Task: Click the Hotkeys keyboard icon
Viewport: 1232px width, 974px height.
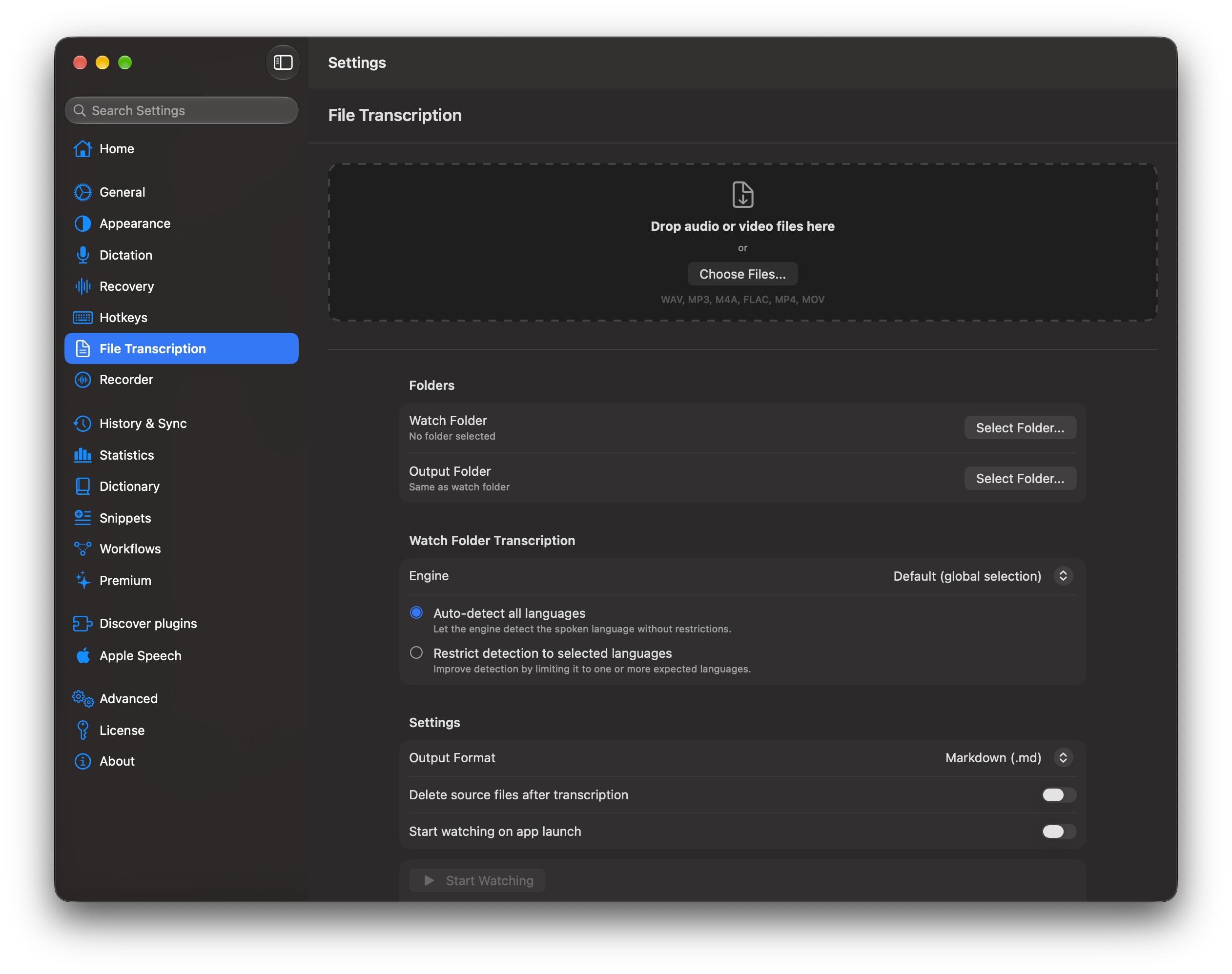Action: point(82,318)
